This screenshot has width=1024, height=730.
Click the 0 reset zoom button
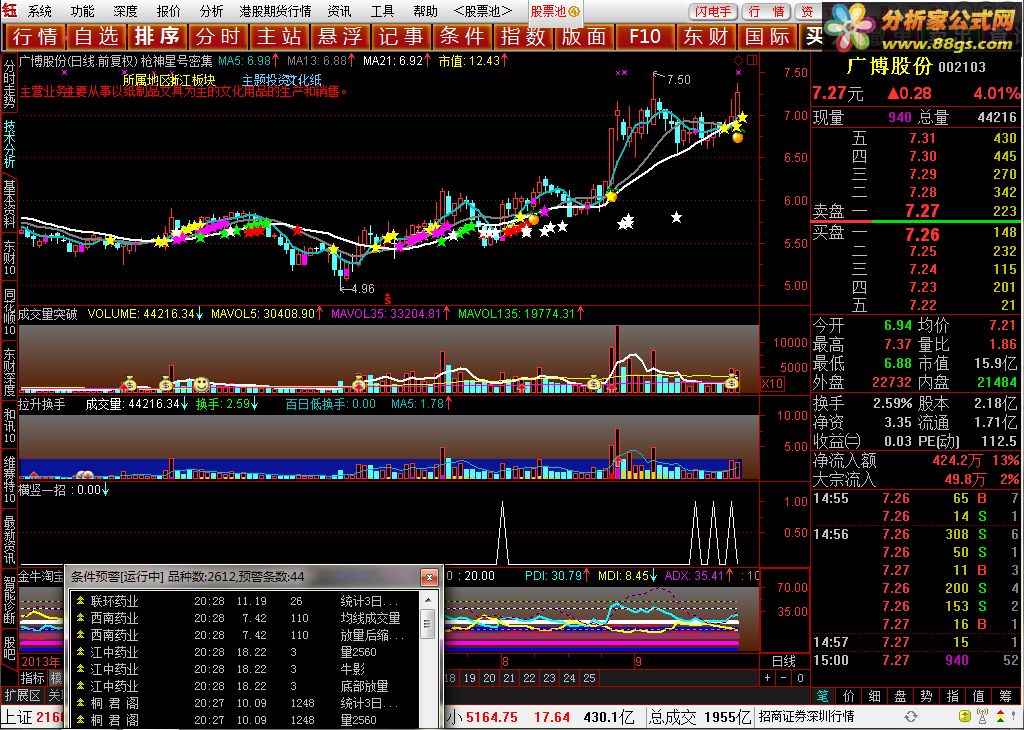click(x=800, y=678)
